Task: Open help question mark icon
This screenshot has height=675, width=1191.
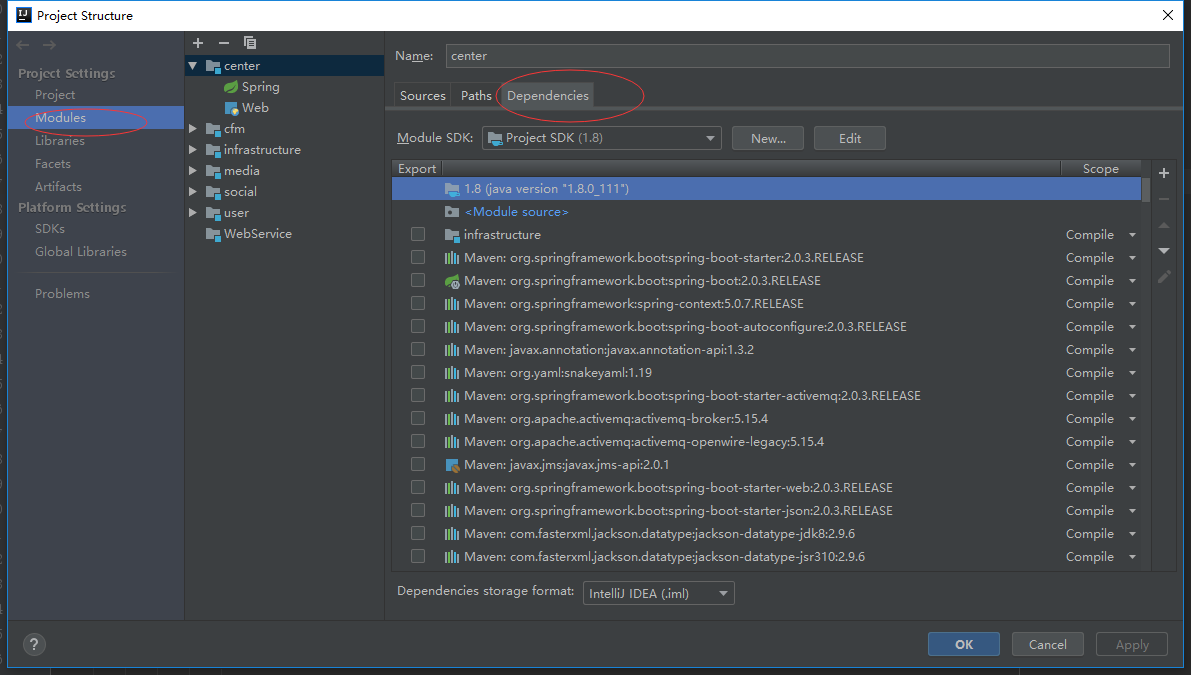Action: click(x=34, y=645)
